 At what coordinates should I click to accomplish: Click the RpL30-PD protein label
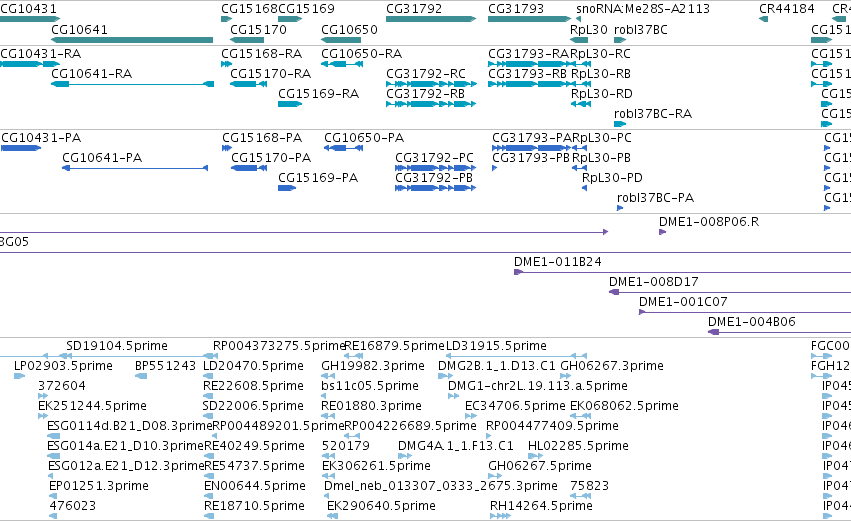(612, 177)
